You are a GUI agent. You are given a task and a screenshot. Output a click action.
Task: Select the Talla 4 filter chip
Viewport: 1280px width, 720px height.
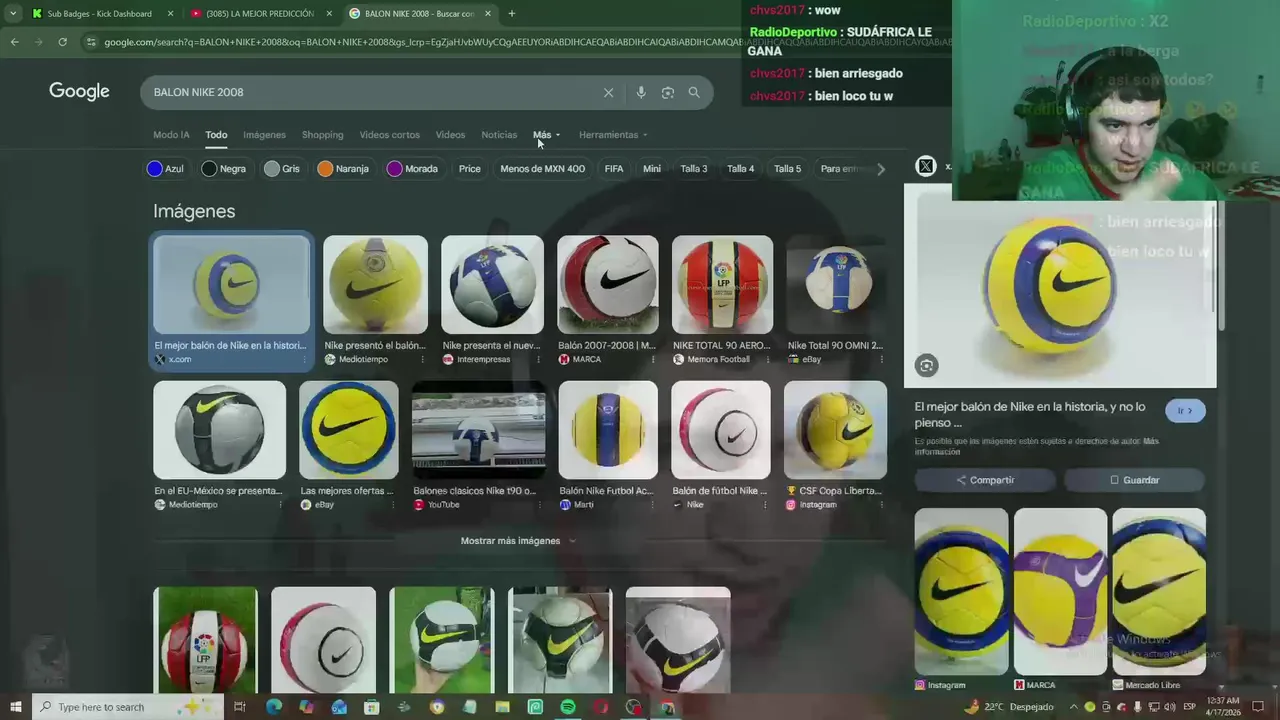[x=741, y=169]
